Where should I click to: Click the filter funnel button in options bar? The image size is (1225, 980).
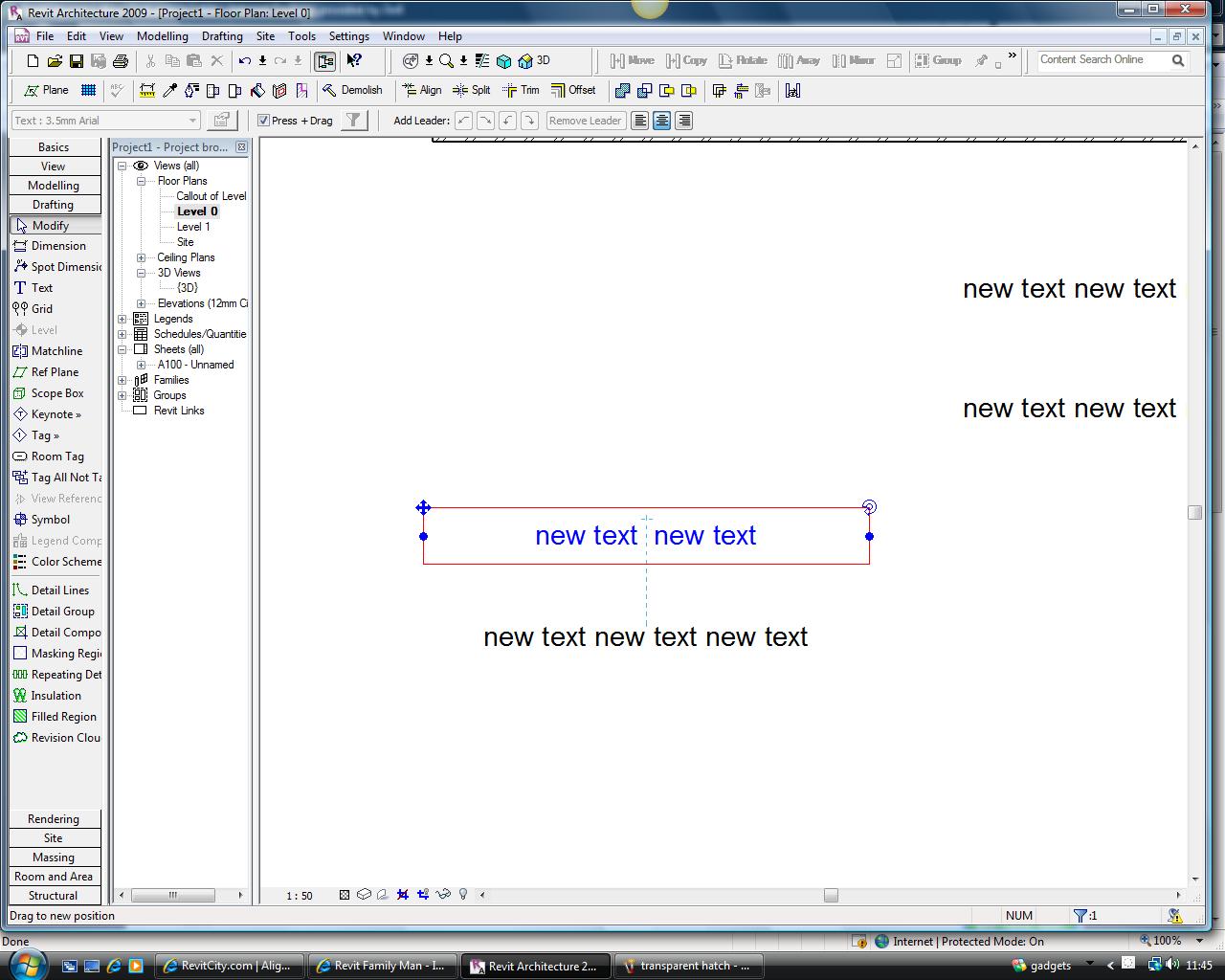coord(354,120)
